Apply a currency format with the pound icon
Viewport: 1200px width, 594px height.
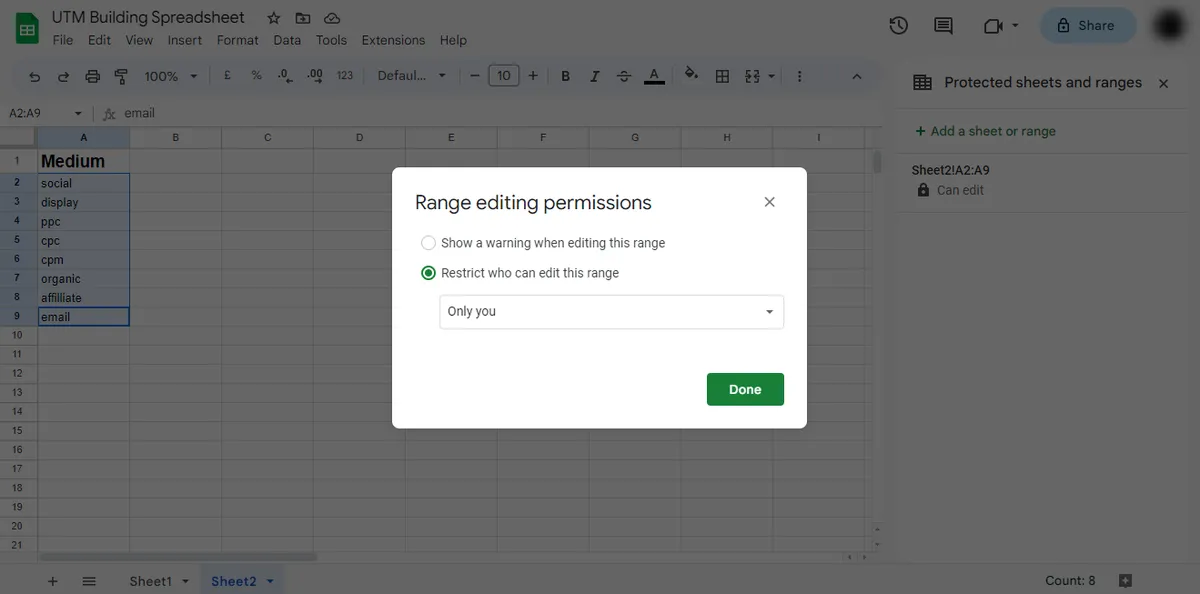pyautogui.click(x=226, y=75)
